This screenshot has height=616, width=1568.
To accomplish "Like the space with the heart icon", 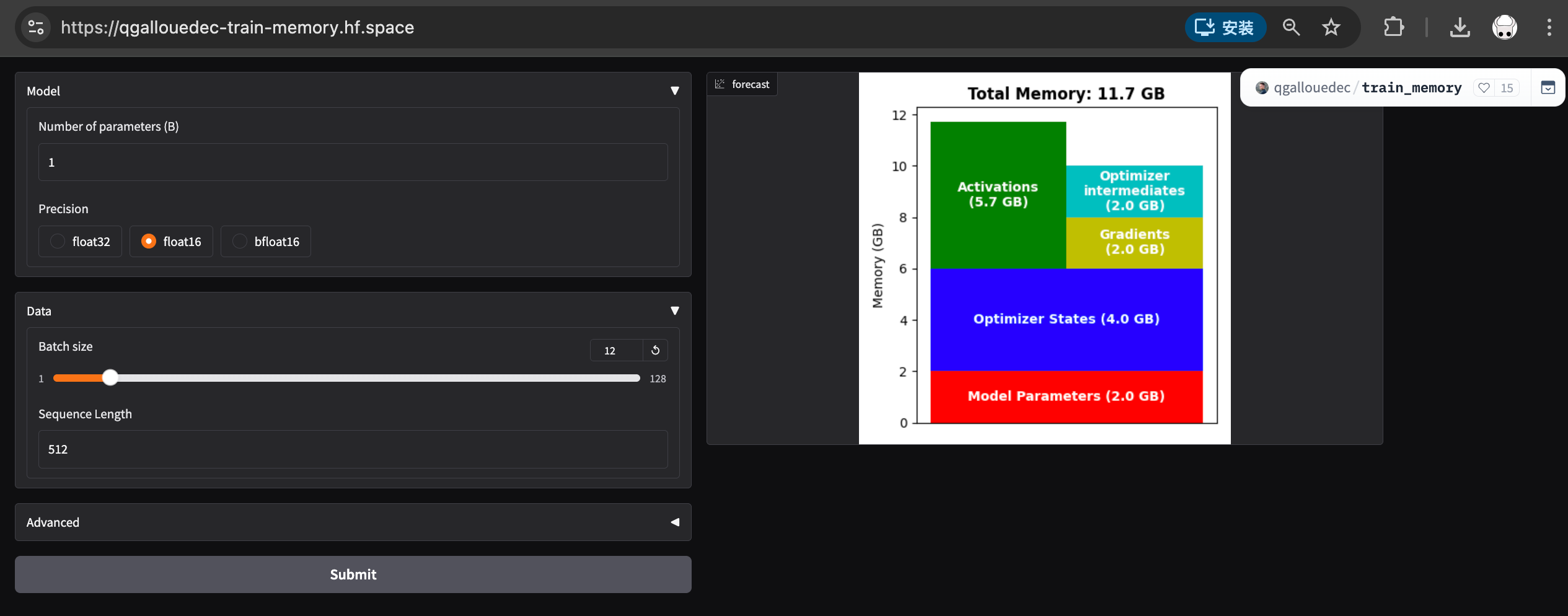I will coord(1484,88).
